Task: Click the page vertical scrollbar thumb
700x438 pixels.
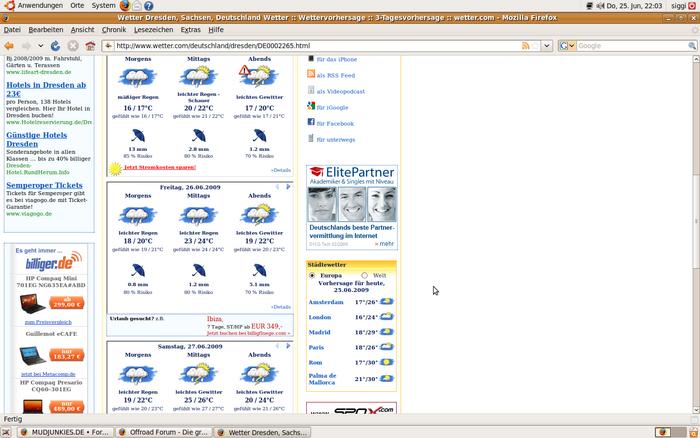Action: (696, 221)
